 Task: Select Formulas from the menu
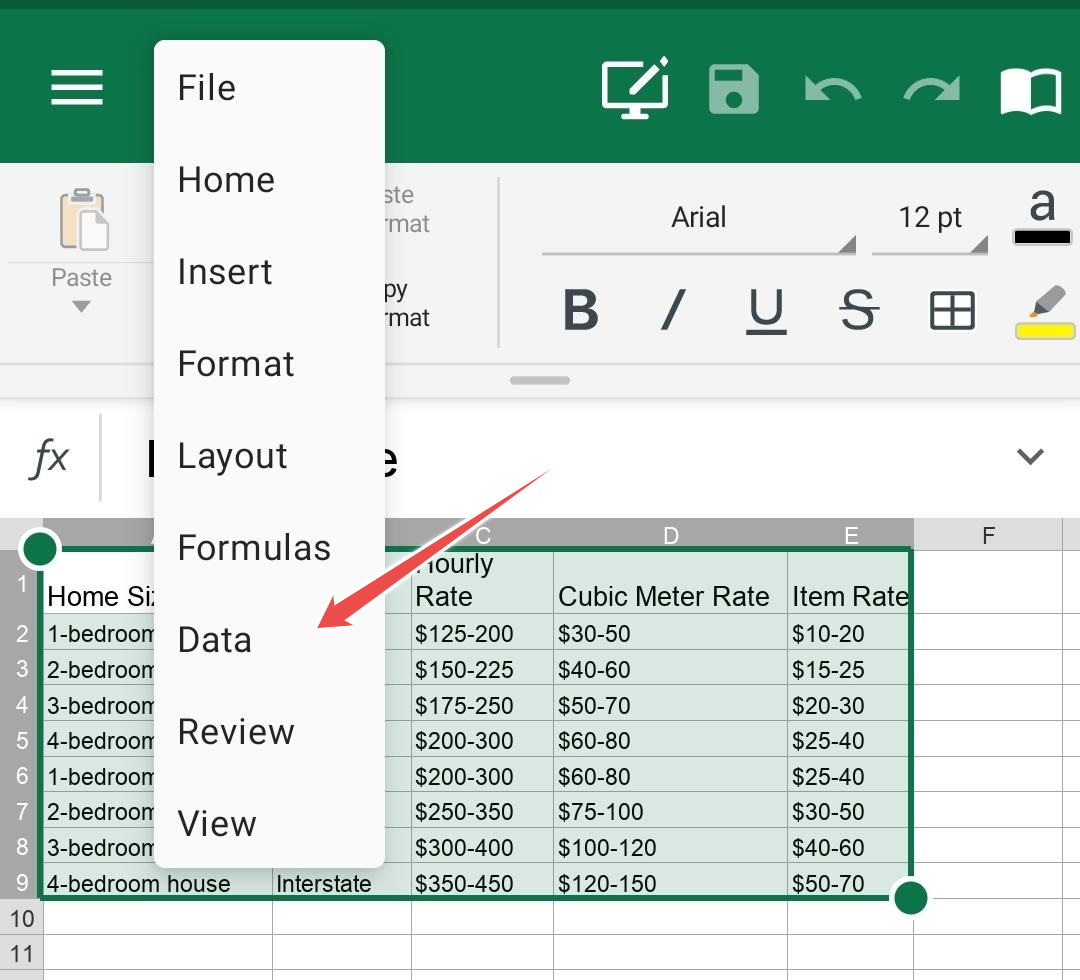coord(254,548)
